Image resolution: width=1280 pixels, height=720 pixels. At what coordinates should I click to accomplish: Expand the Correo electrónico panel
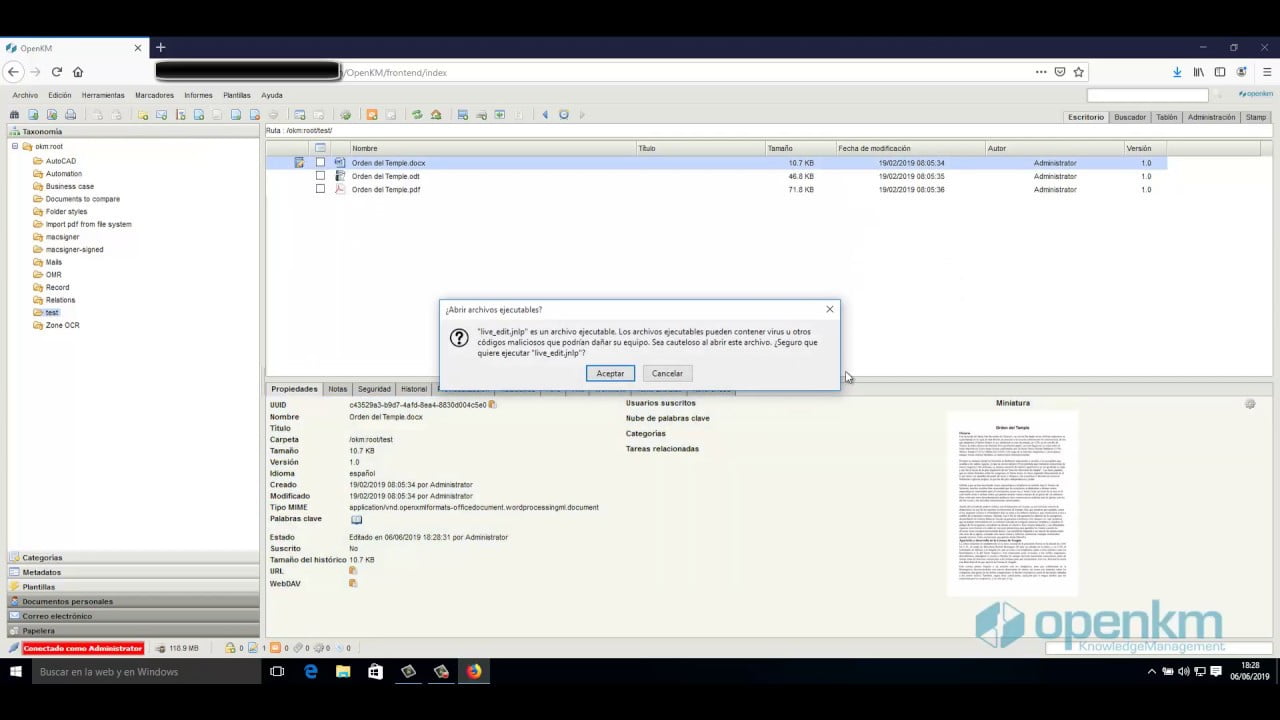(133, 616)
